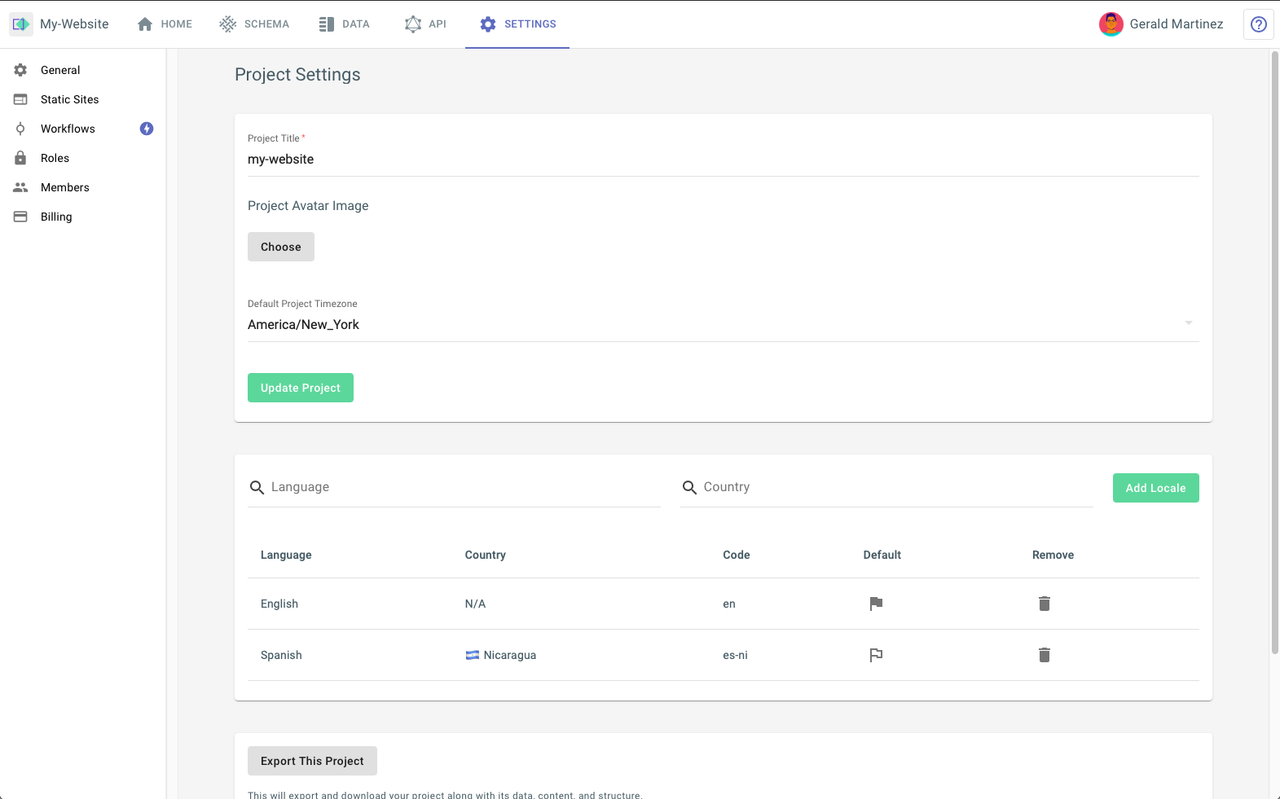Open Gerald Martinez user avatar
Screen dimensions: 1280x799
coord(1110,24)
